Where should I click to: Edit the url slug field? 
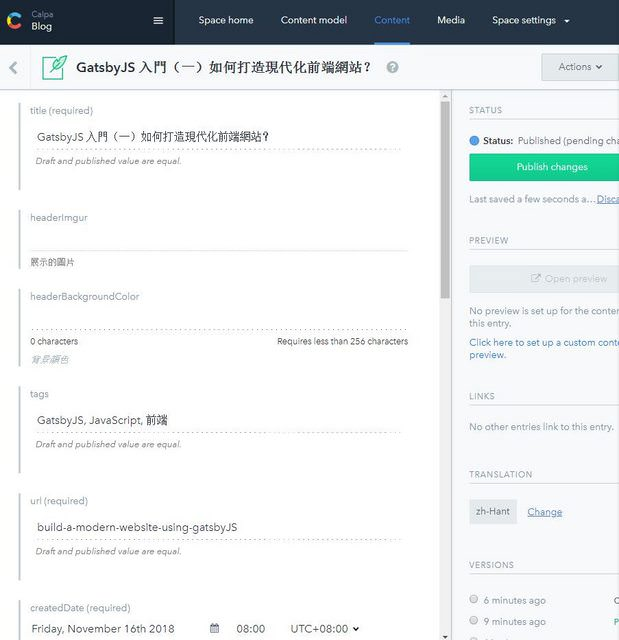point(219,527)
